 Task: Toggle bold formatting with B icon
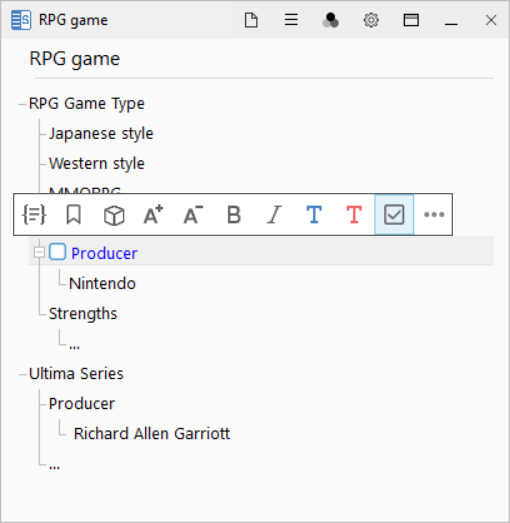pyautogui.click(x=234, y=214)
